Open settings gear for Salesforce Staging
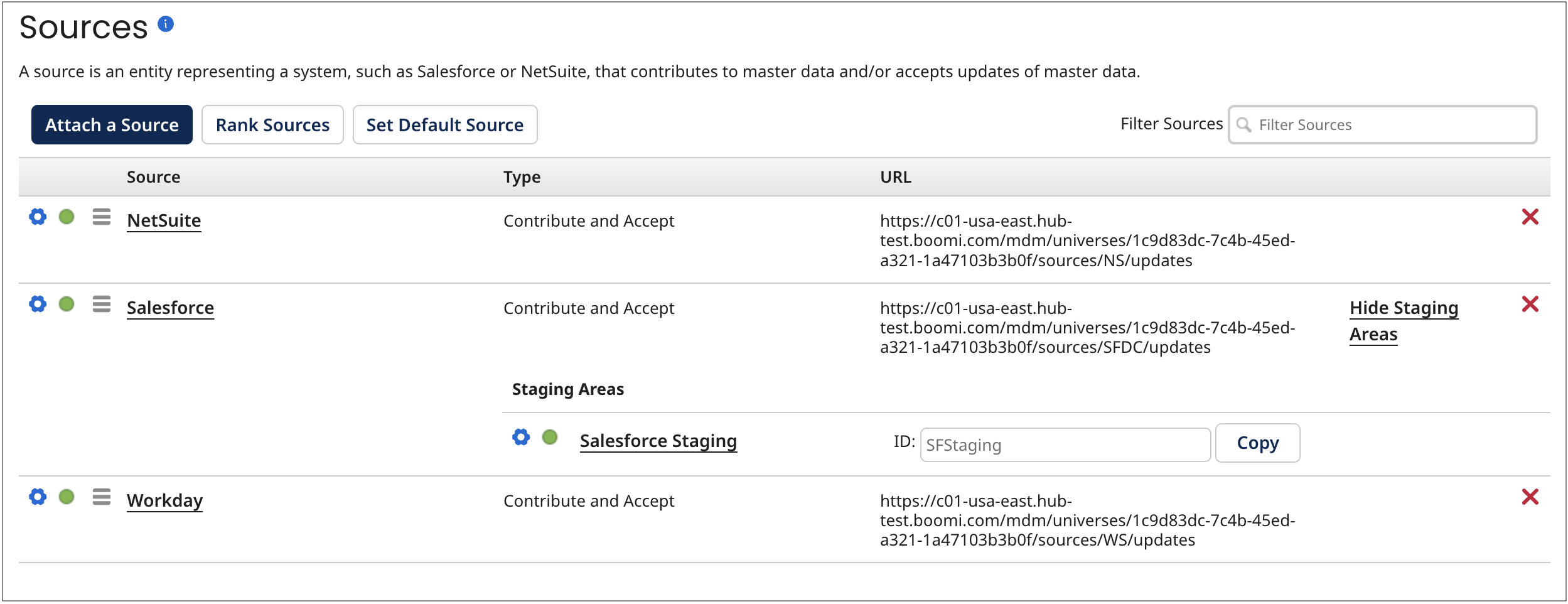Image resolution: width=1568 pixels, height=604 pixels. click(x=520, y=437)
